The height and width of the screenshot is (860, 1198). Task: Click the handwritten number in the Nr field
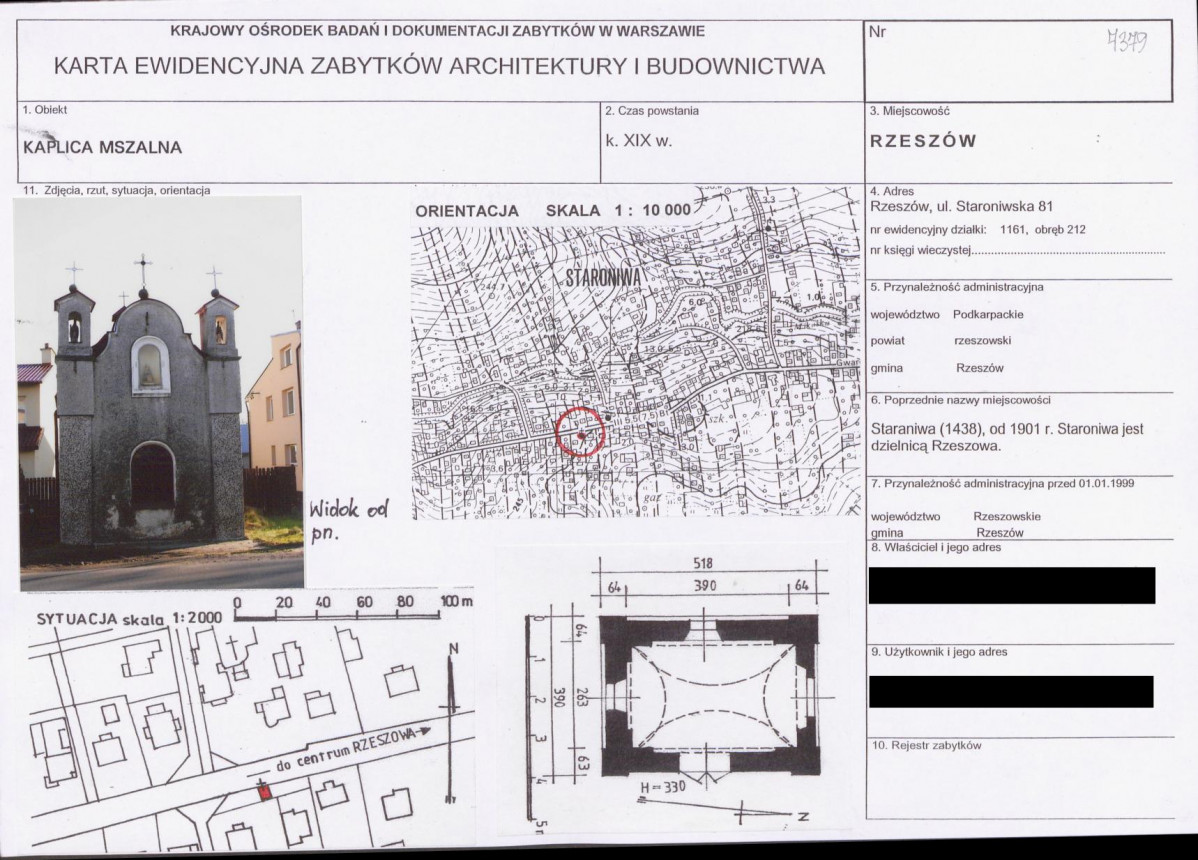[x=1128, y=40]
